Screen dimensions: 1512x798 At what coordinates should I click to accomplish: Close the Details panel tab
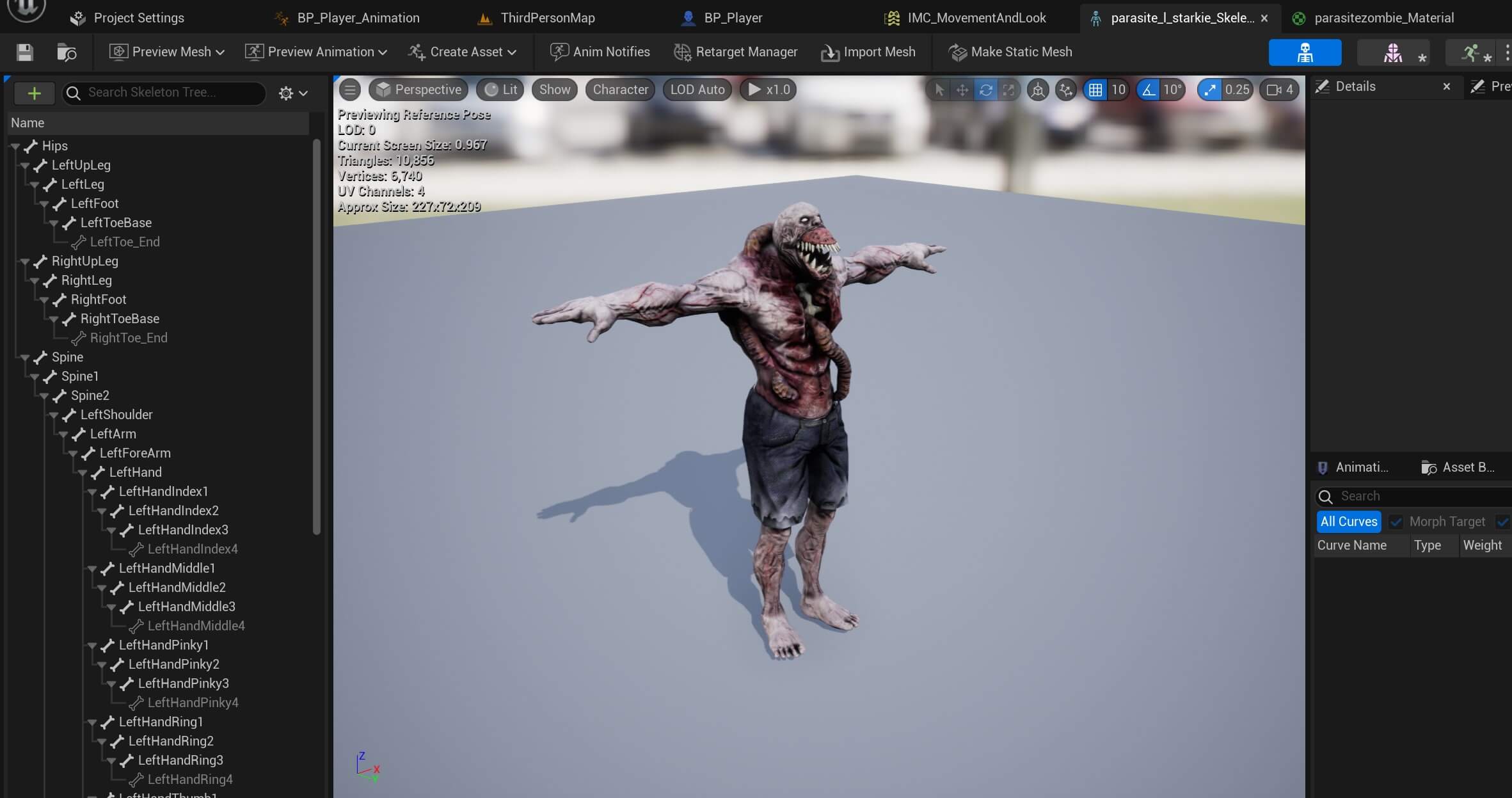(1447, 86)
